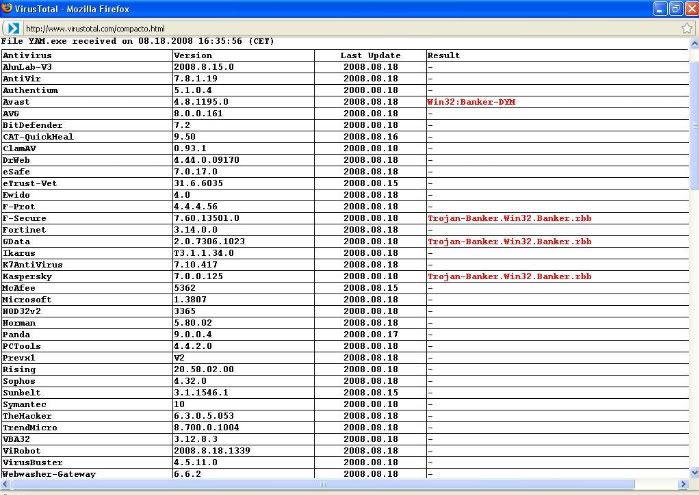Click the File YAM.exe received heading
699x495 pixels.
(x=137, y=41)
